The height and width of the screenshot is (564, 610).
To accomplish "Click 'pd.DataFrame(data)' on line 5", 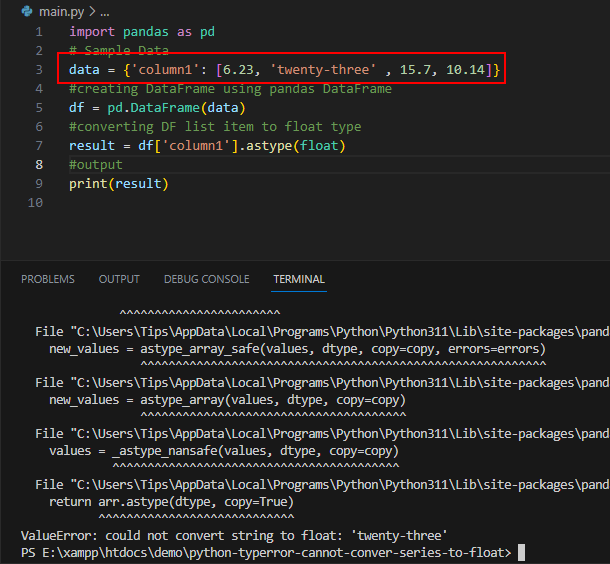I will point(177,108).
